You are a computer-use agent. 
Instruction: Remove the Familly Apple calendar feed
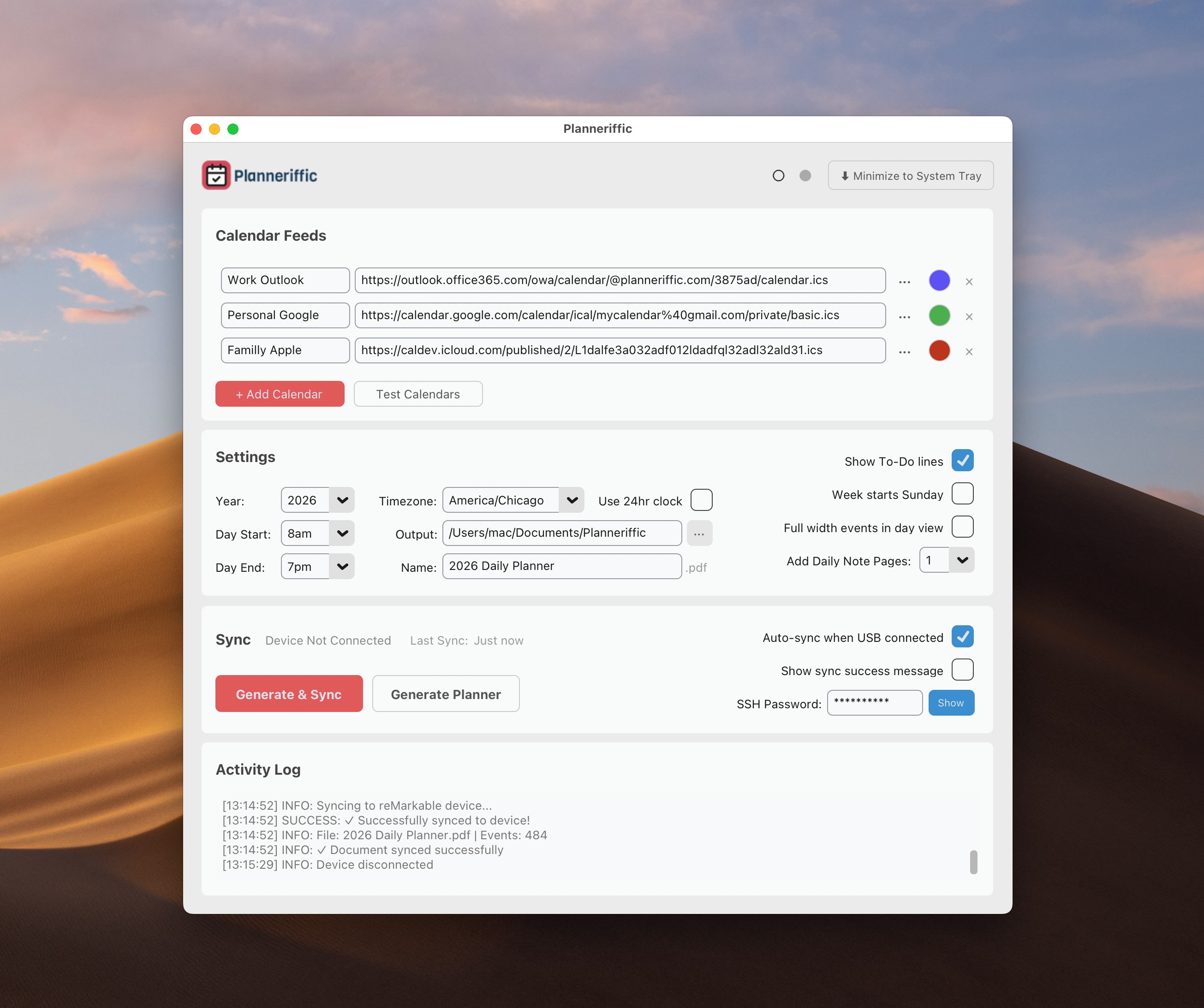[970, 352]
